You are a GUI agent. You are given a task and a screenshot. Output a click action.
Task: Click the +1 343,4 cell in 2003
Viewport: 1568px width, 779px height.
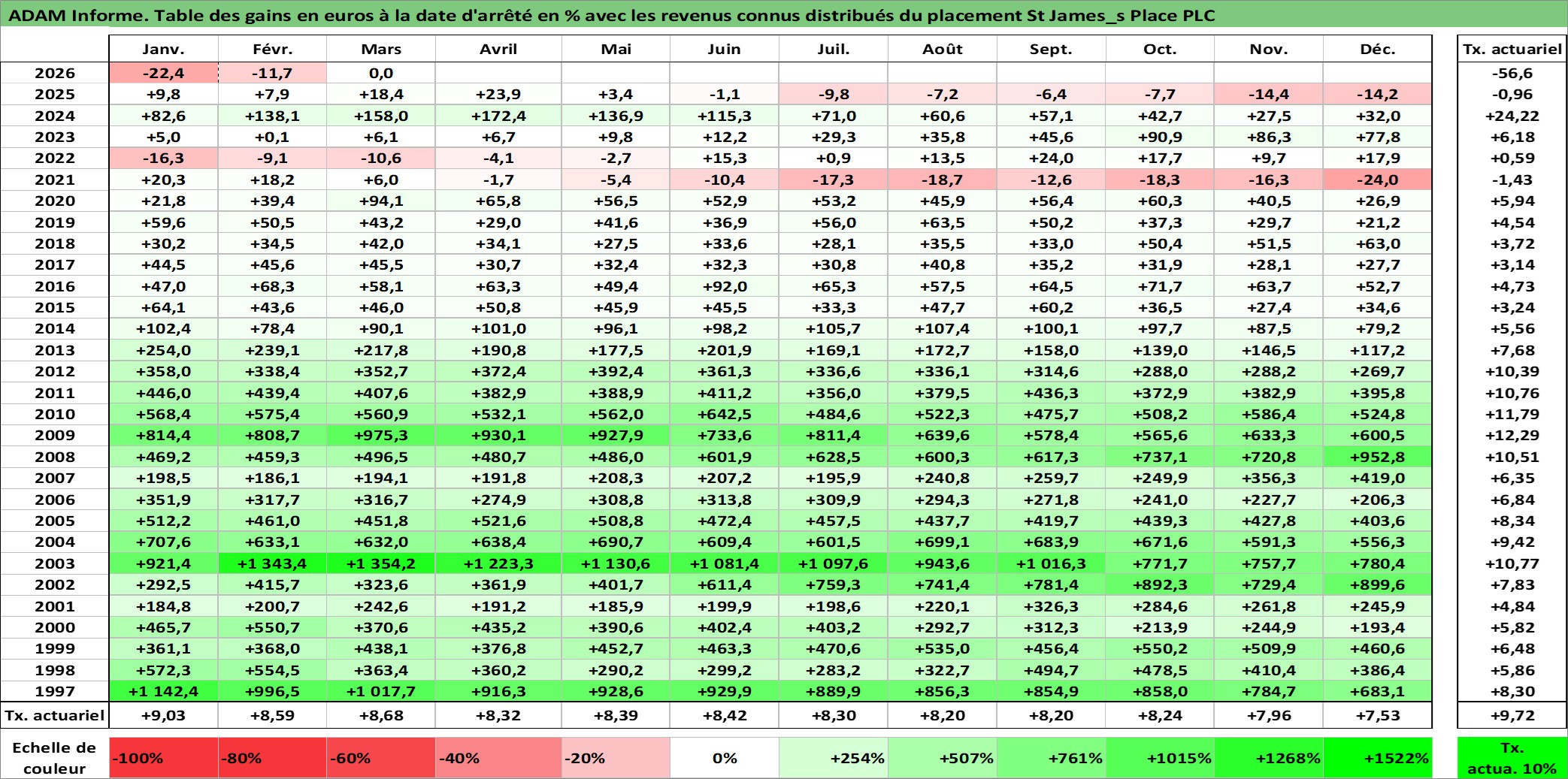[x=272, y=563]
